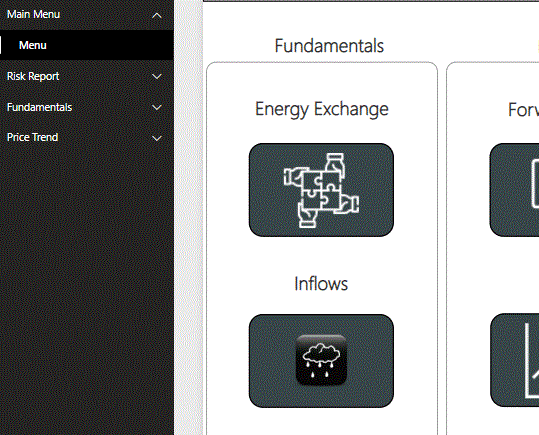The height and width of the screenshot is (435, 539).
Task: Click the Price Trend label in sidebar
Action: click(32, 137)
